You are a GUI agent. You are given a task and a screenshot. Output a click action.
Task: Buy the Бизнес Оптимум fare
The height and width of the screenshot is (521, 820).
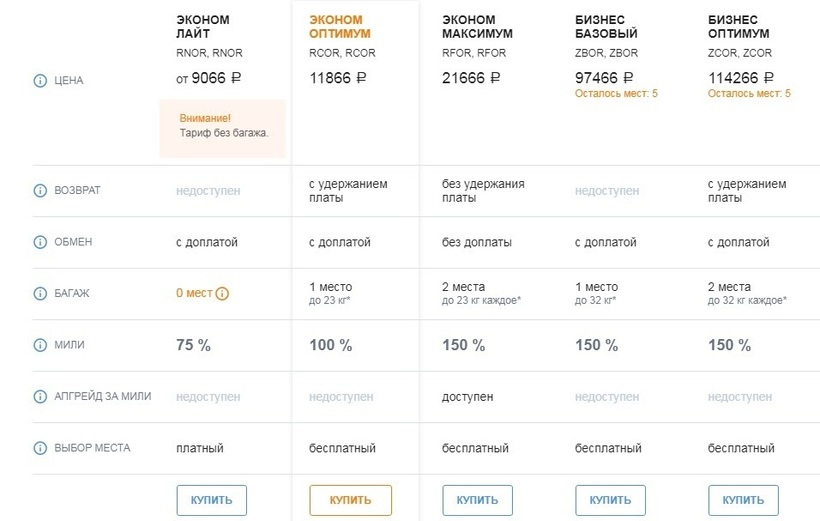[x=743, y=500]
